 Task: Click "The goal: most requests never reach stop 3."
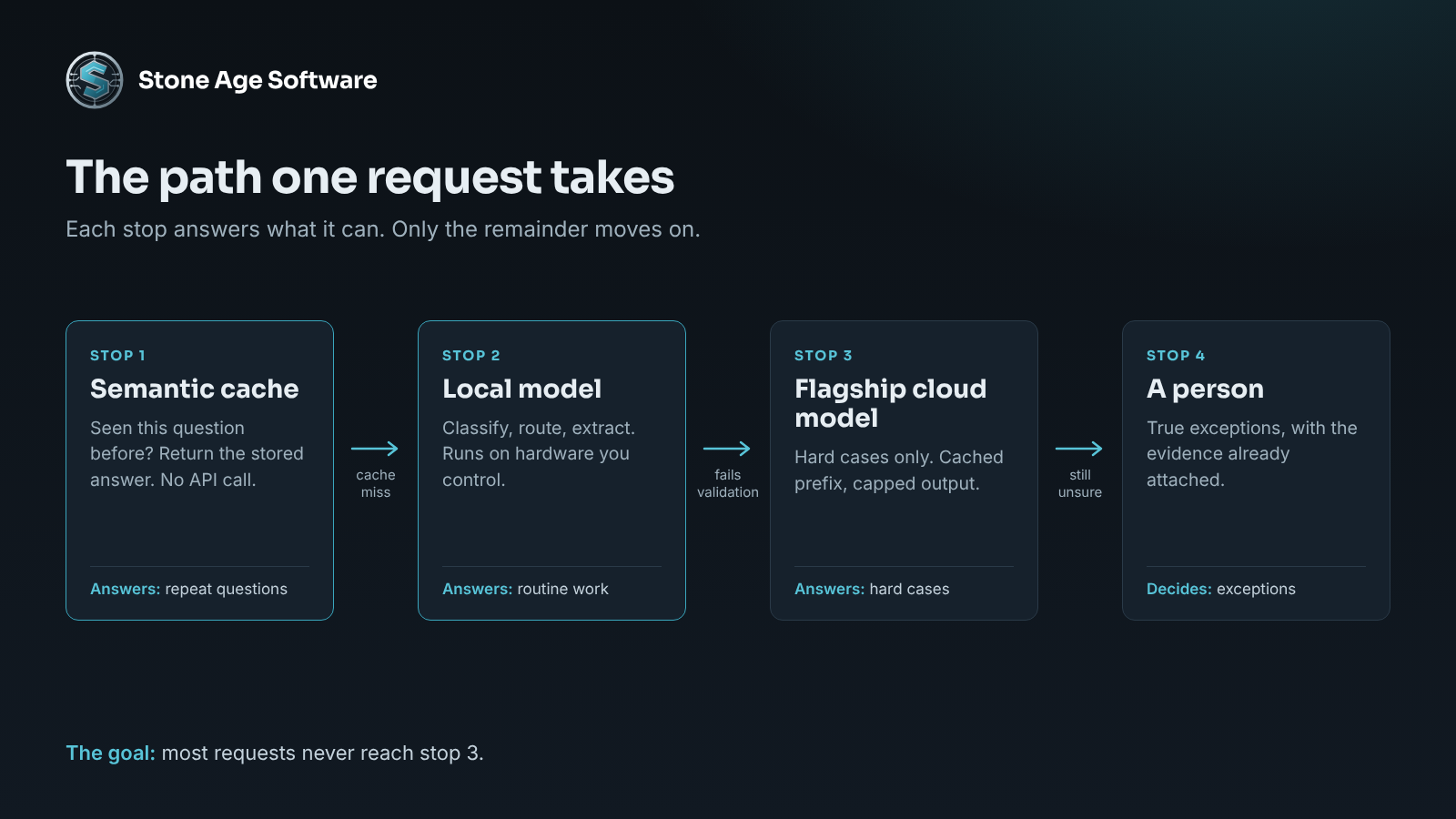pos(275,753)
